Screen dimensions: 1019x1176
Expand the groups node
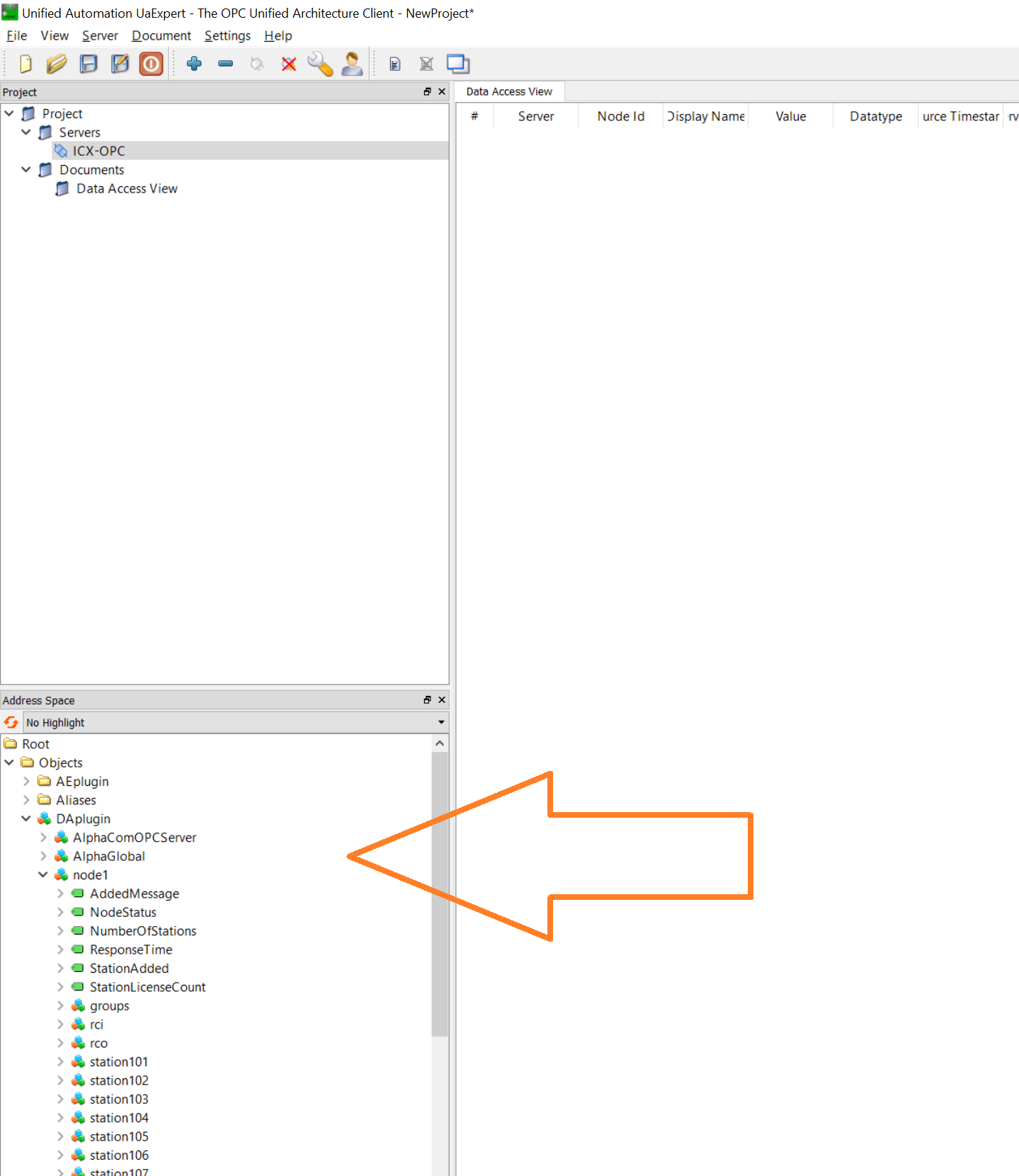[x=60, y=1005]
